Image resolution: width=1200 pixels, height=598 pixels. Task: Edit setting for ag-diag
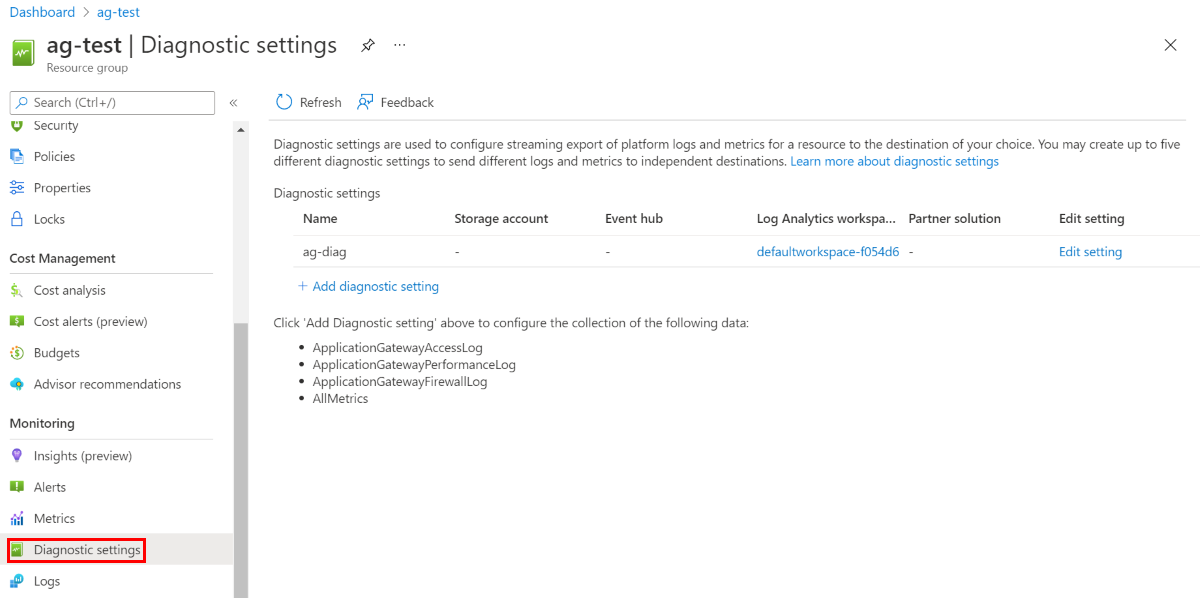tap(1090, 251)
